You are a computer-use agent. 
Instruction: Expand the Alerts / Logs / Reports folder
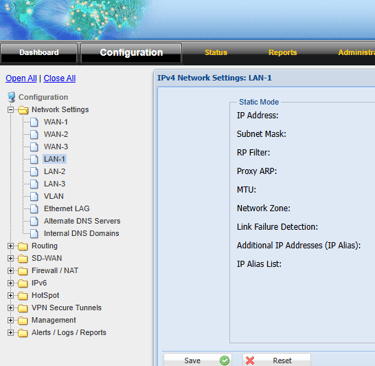click(x=11, y=333)
